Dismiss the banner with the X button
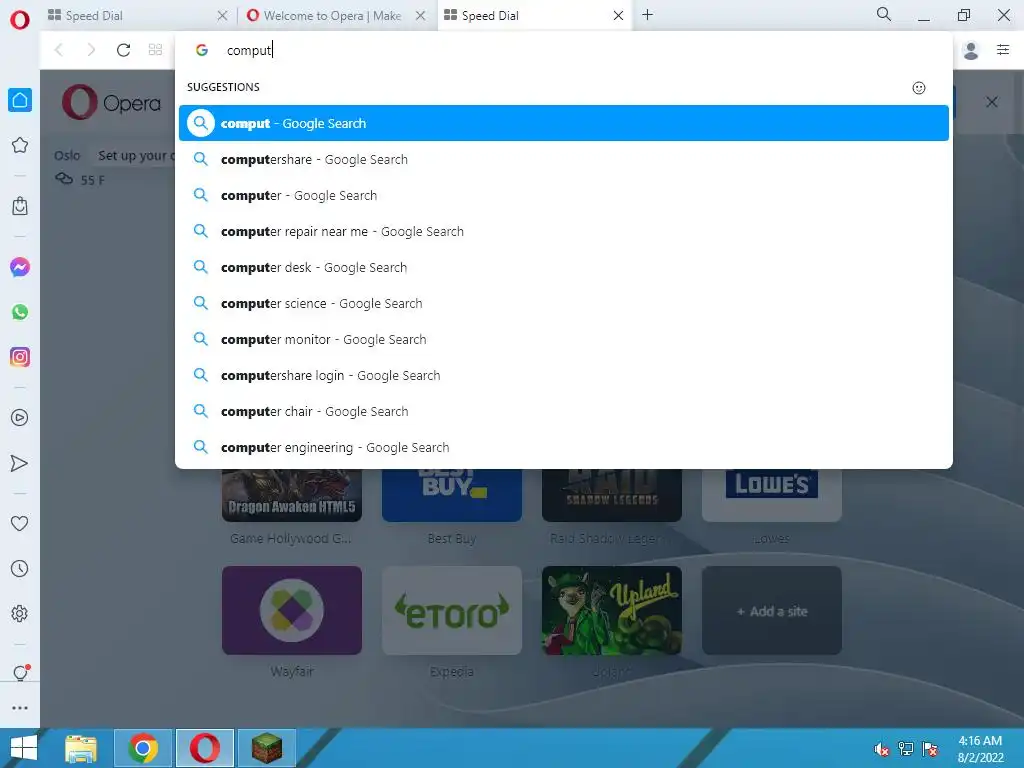 click(x=991, y=102)
